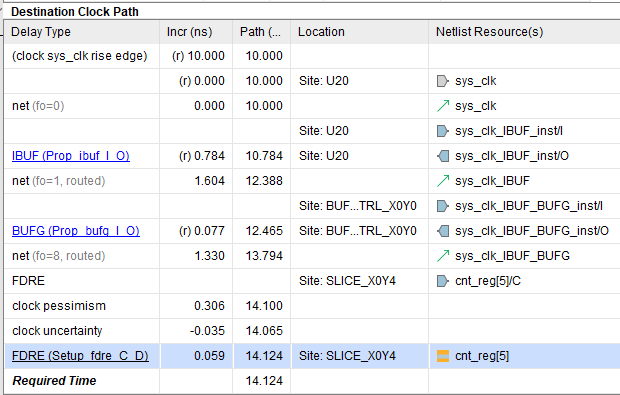Viewport: 620px width, 395px height.
Task: Select the sys_clk_IBUF_BUFG net name
Action: [x=512, y=256]
